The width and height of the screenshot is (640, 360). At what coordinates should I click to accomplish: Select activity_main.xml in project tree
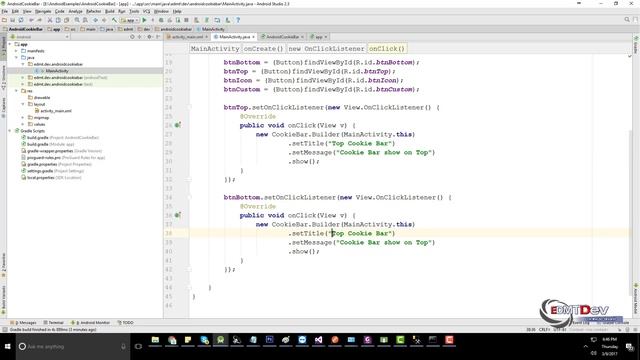(53, 111)
